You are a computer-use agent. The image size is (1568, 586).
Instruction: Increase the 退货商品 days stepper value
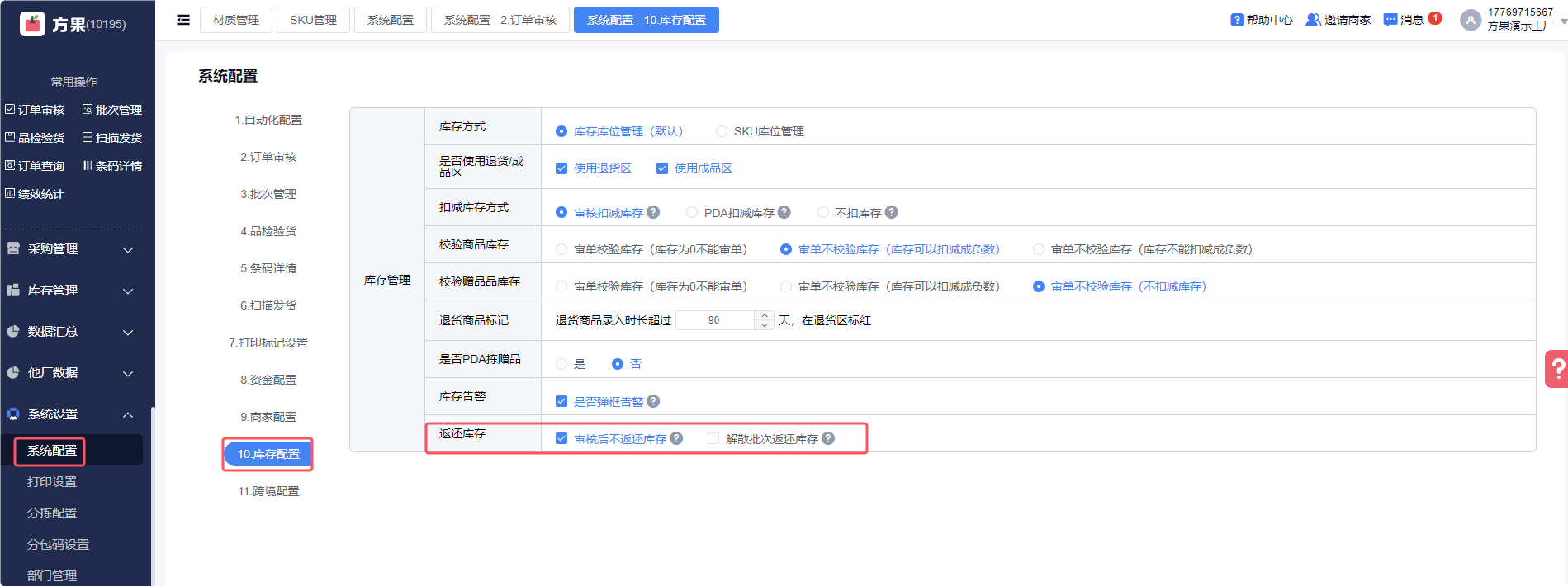point(765,315)
